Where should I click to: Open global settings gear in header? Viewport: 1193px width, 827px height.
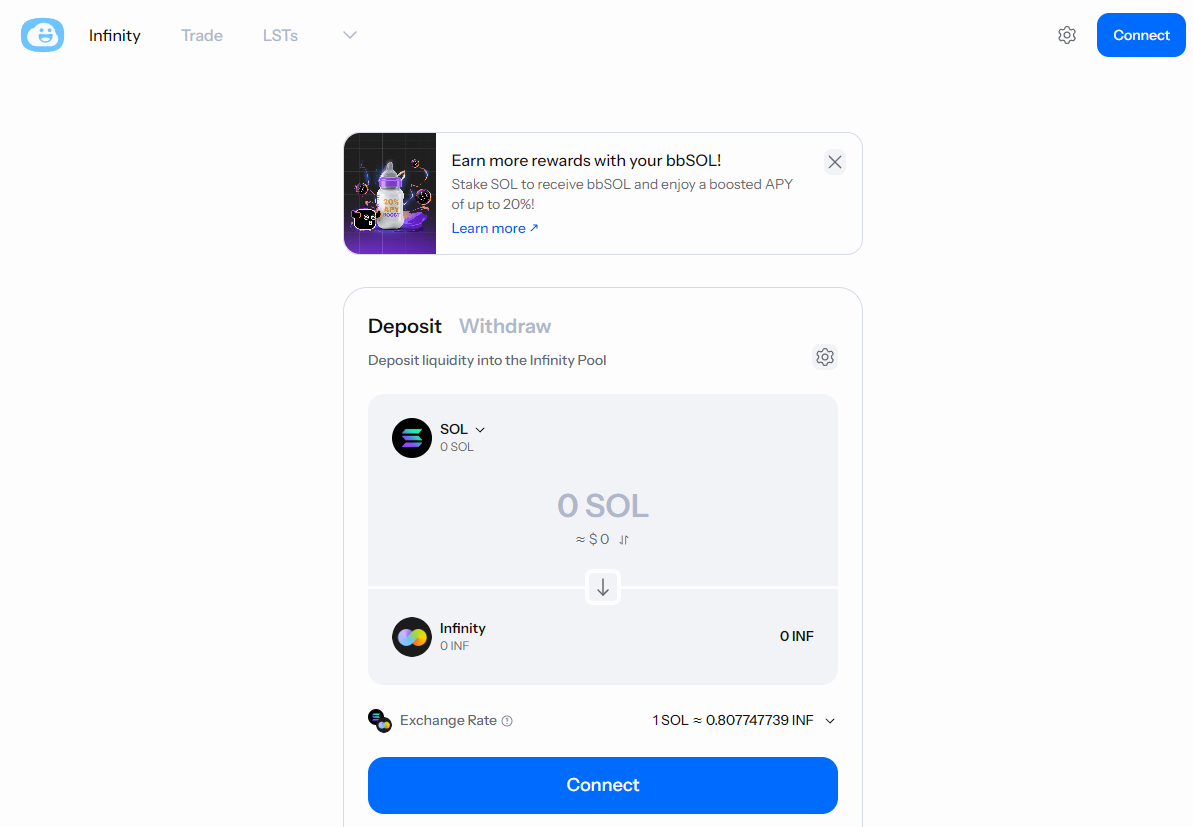[1067, 35]
